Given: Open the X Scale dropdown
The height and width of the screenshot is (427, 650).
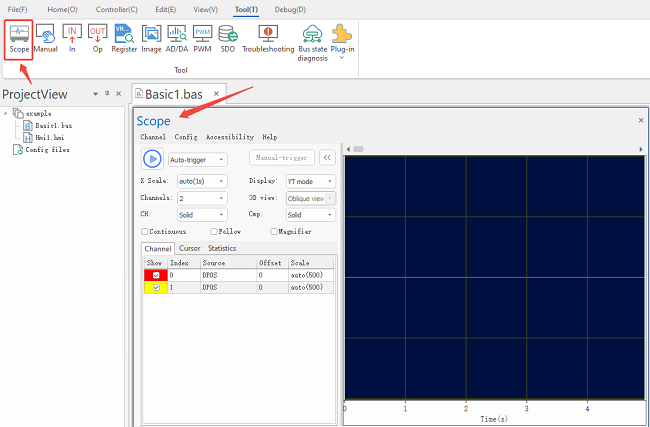Looking at the screenshot, I should (202, 181).
